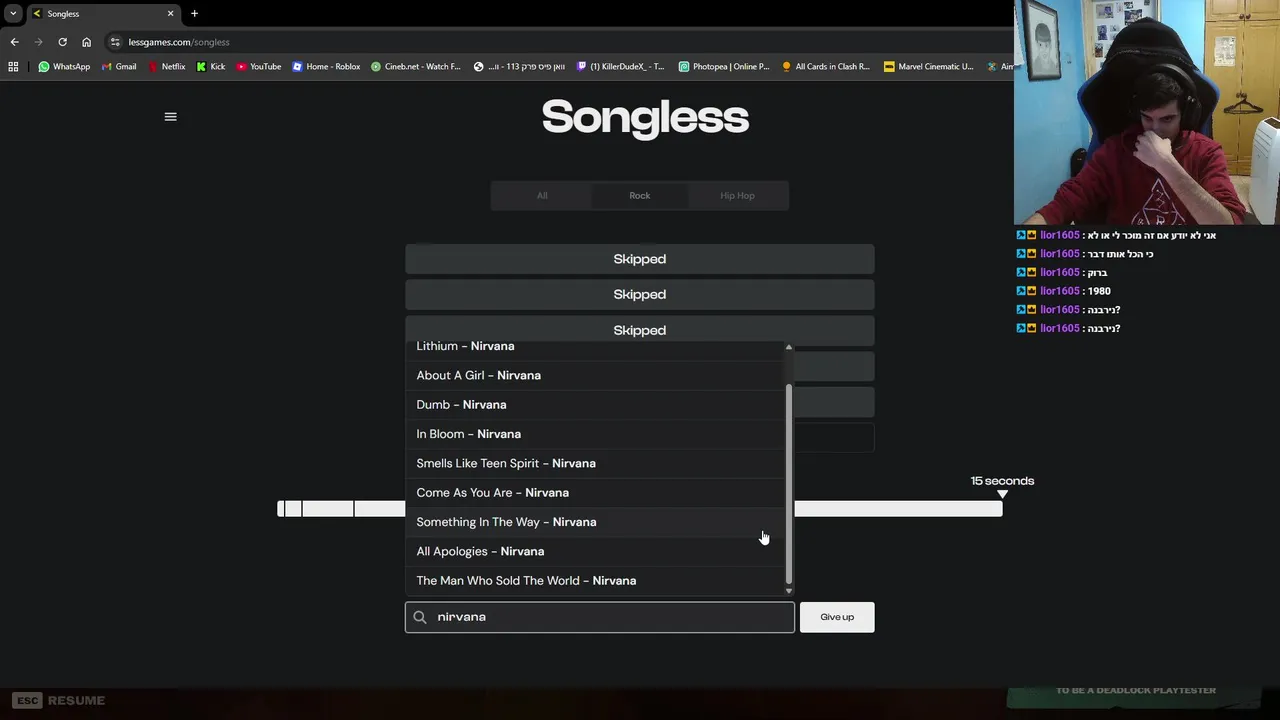Open the tab search dropdown arrow
Image resolution: width=1280 pixels, height=720 pixels.
click(13, 13)
